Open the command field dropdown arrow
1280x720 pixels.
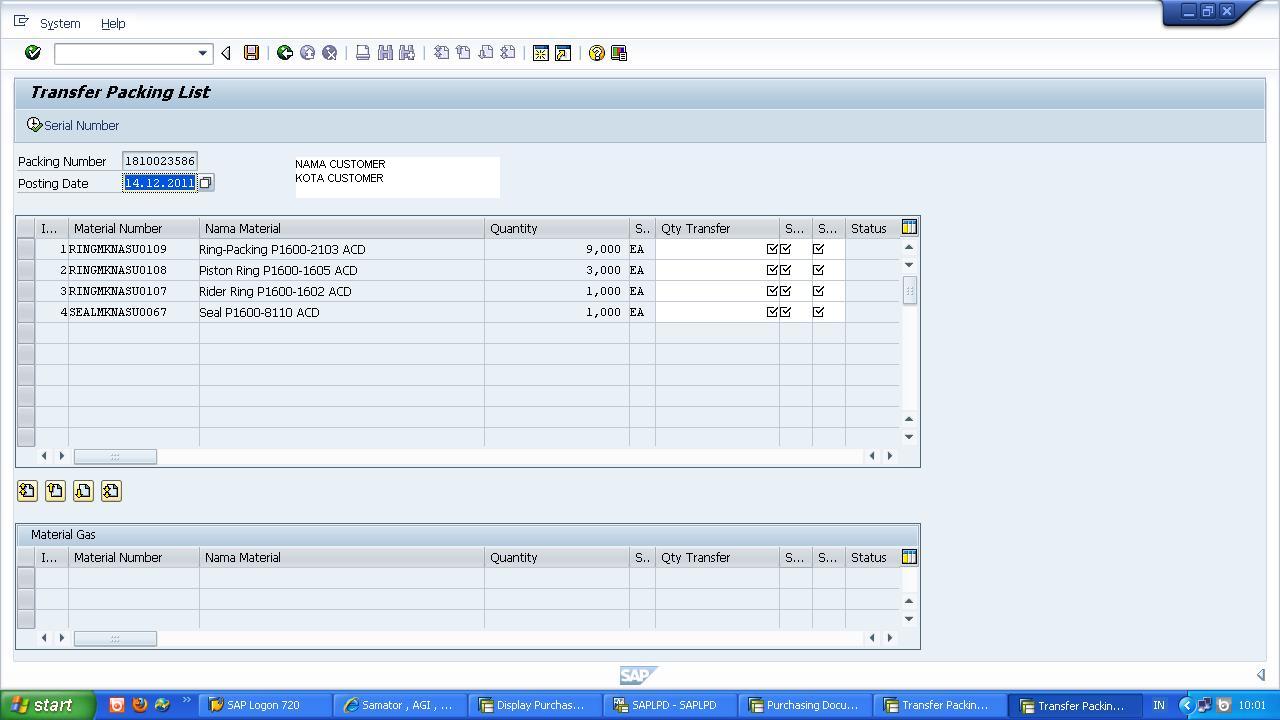[202, 53]
